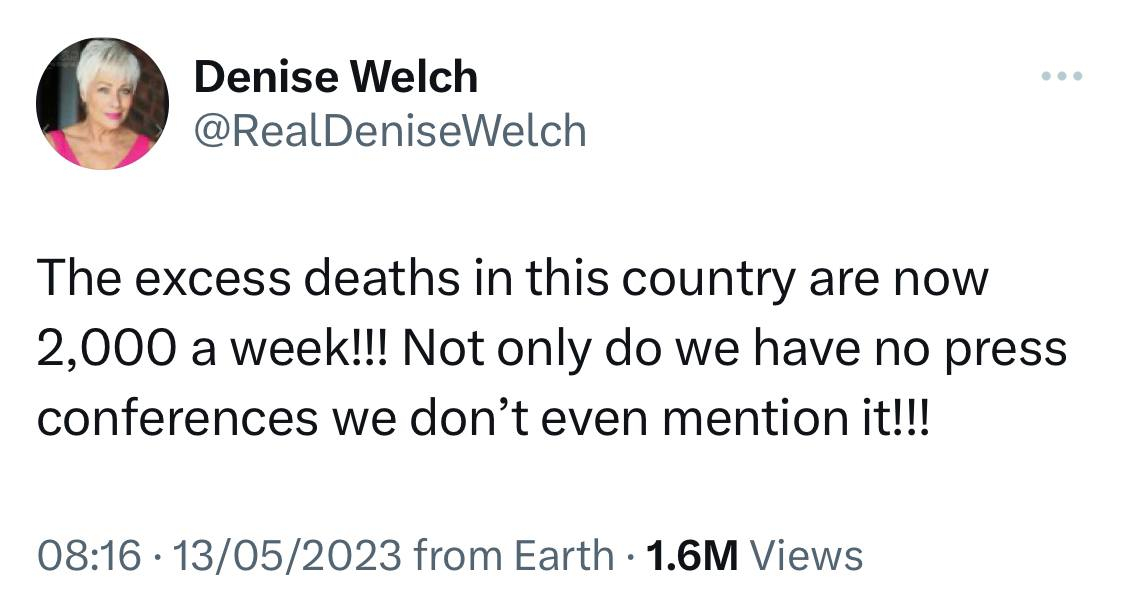
Task: Click the word "conferences" in the tweet
Action: click(176, 419)
